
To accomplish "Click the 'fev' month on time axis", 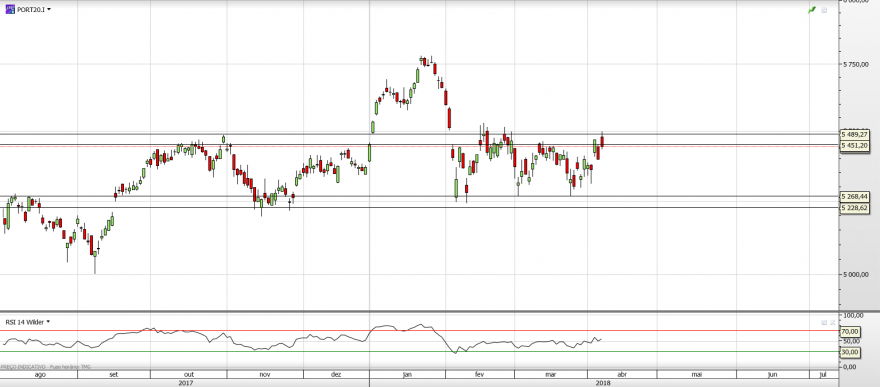I will pyautogui.click(x=479, y=374).
